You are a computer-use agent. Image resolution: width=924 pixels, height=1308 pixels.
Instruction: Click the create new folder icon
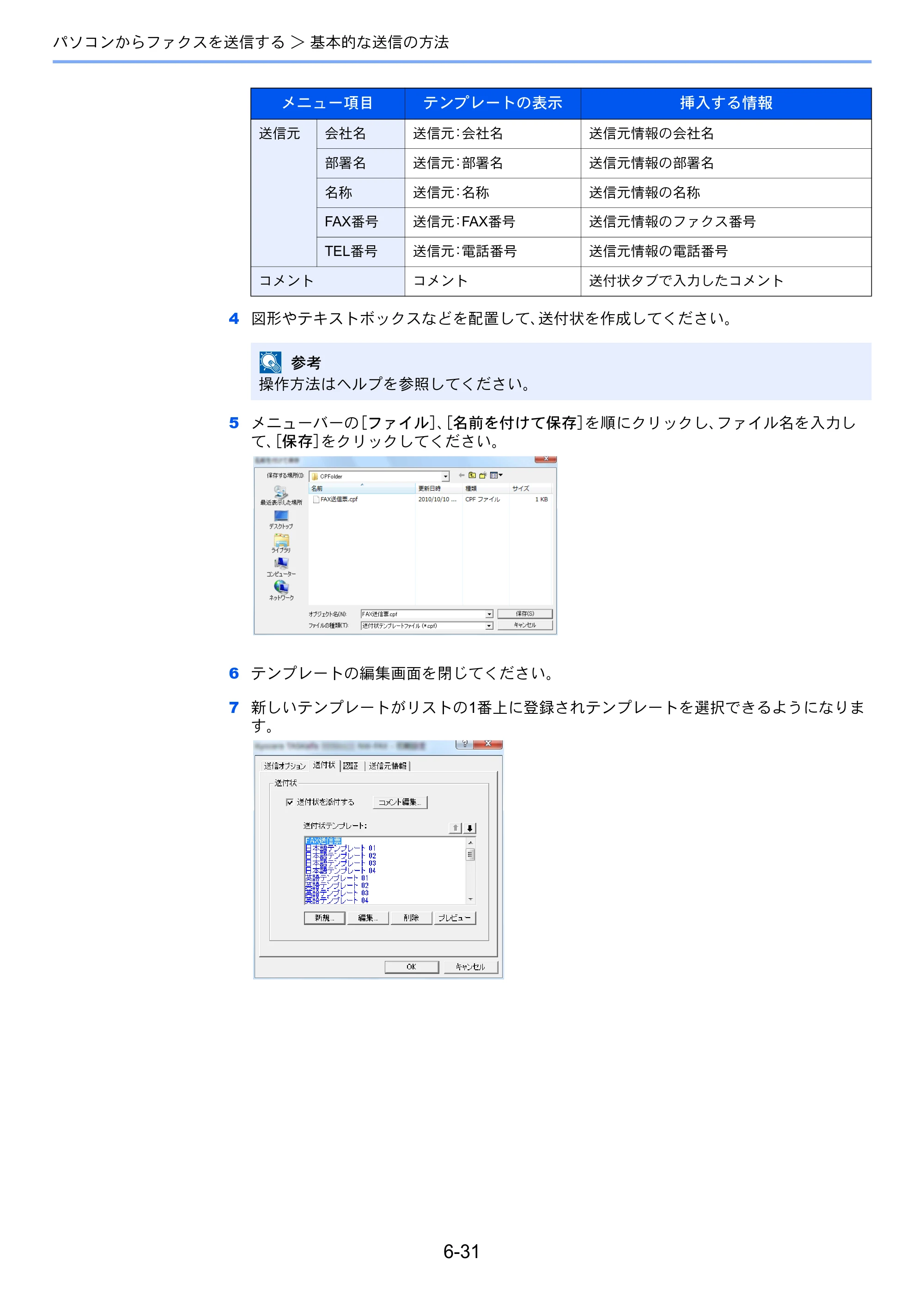(x=483, y=475)
